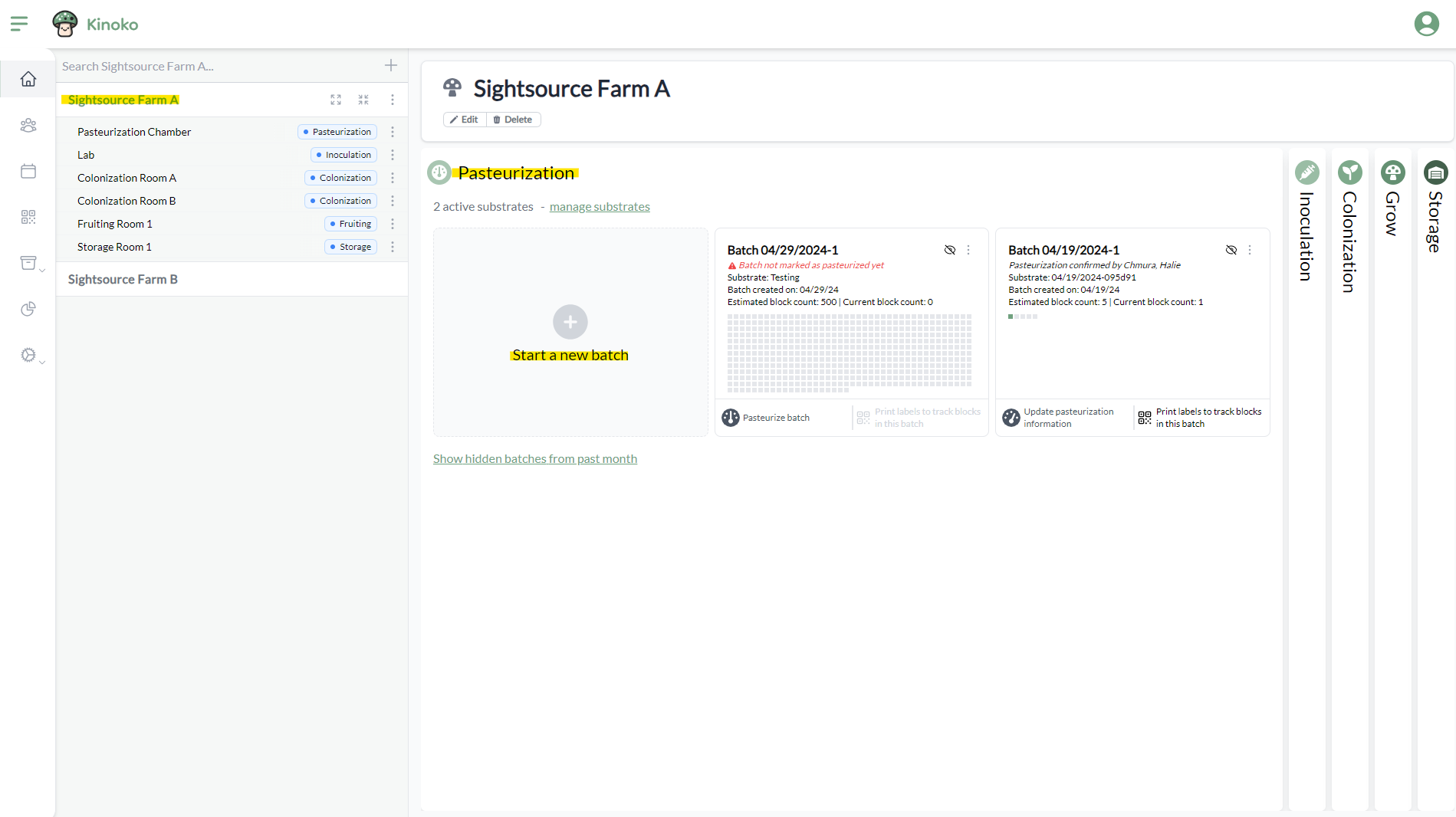Expand the inventory box sidebar menu

pyautogui.click(x=31, y=264)
